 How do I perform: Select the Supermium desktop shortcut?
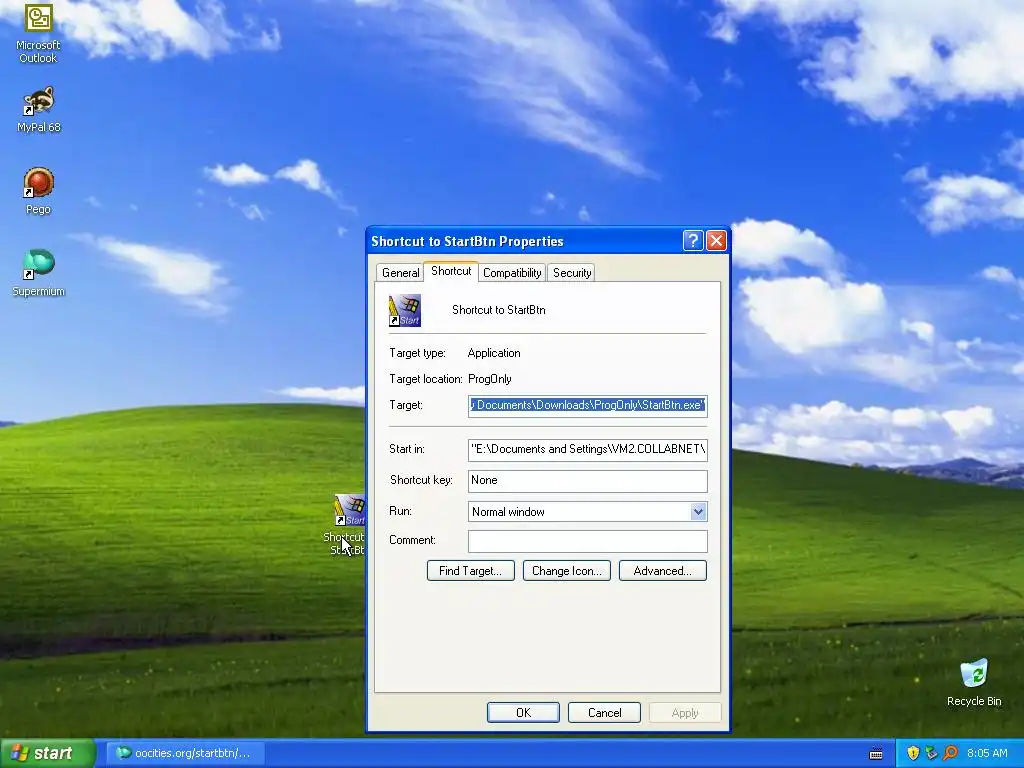coord(39,273)
